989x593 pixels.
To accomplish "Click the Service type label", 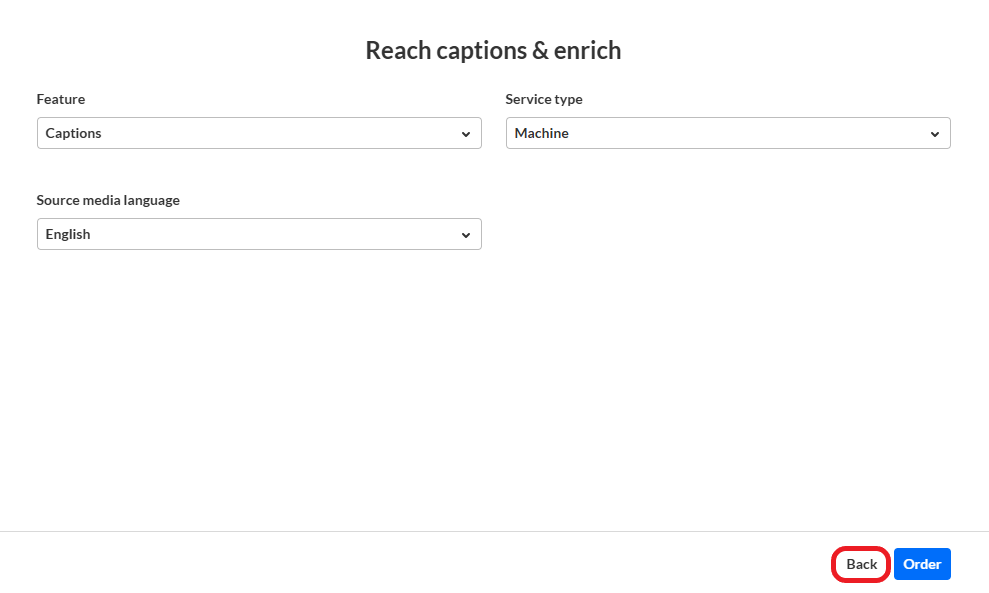I will click(544, 99).
